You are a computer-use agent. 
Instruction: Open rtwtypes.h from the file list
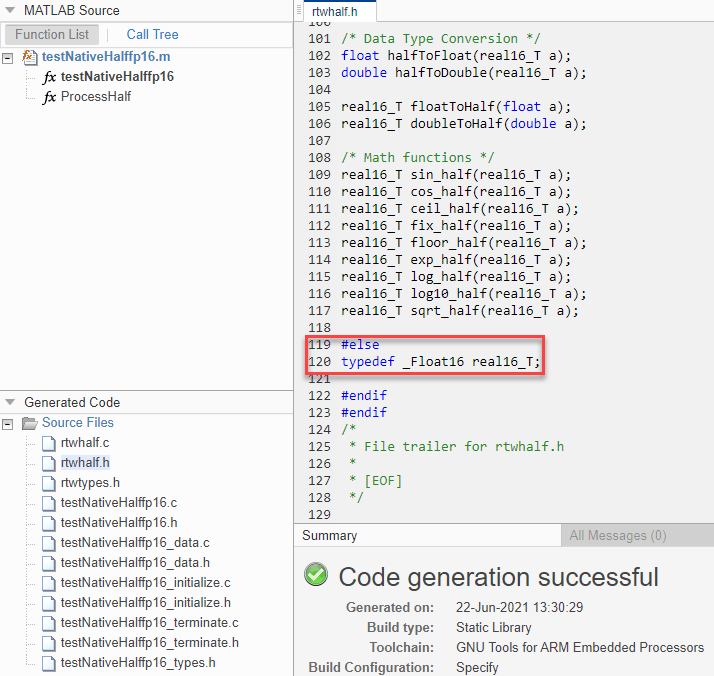90,483
